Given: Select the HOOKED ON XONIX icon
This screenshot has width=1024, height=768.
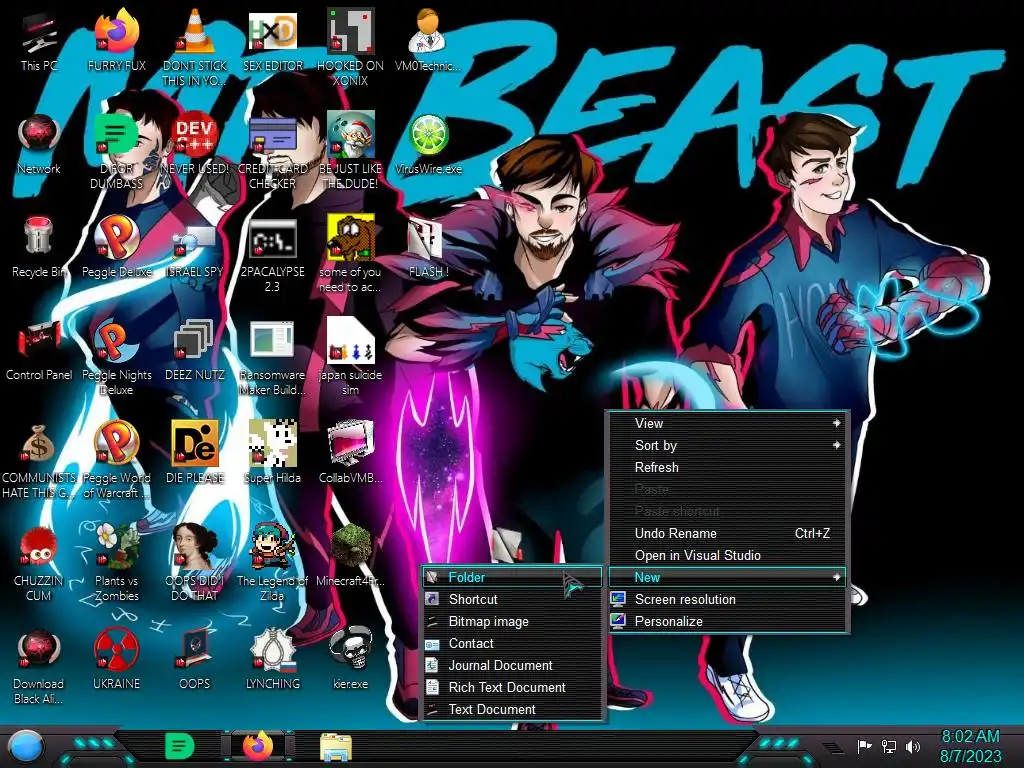Looking at the screenshot, I should (351, 47).
